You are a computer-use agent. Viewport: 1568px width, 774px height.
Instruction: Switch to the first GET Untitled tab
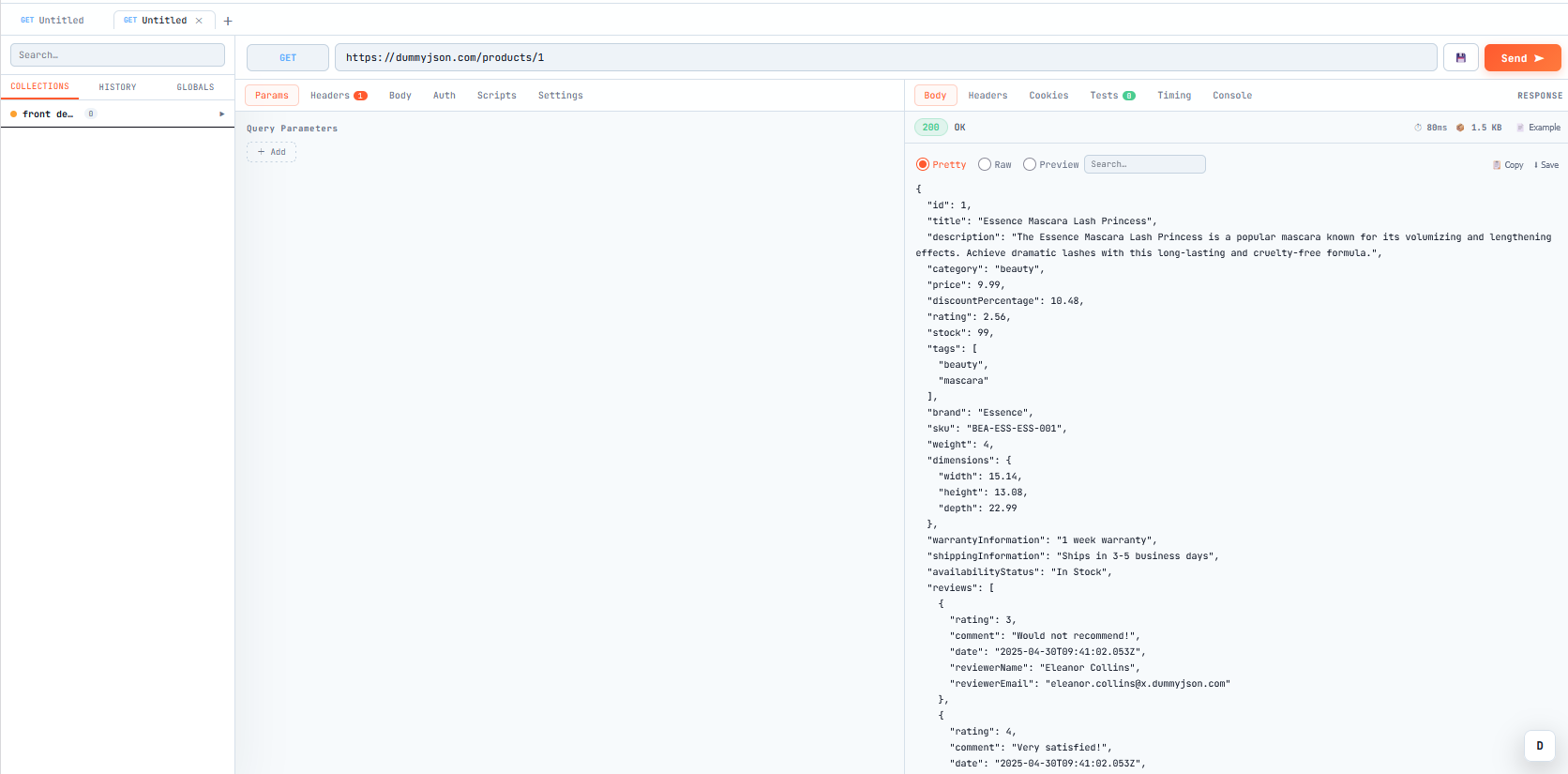pos(53,20)
